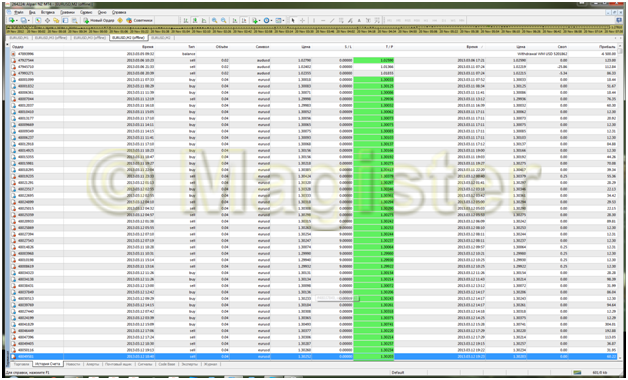Expand the templates dropdown arrow

[284, 20]
